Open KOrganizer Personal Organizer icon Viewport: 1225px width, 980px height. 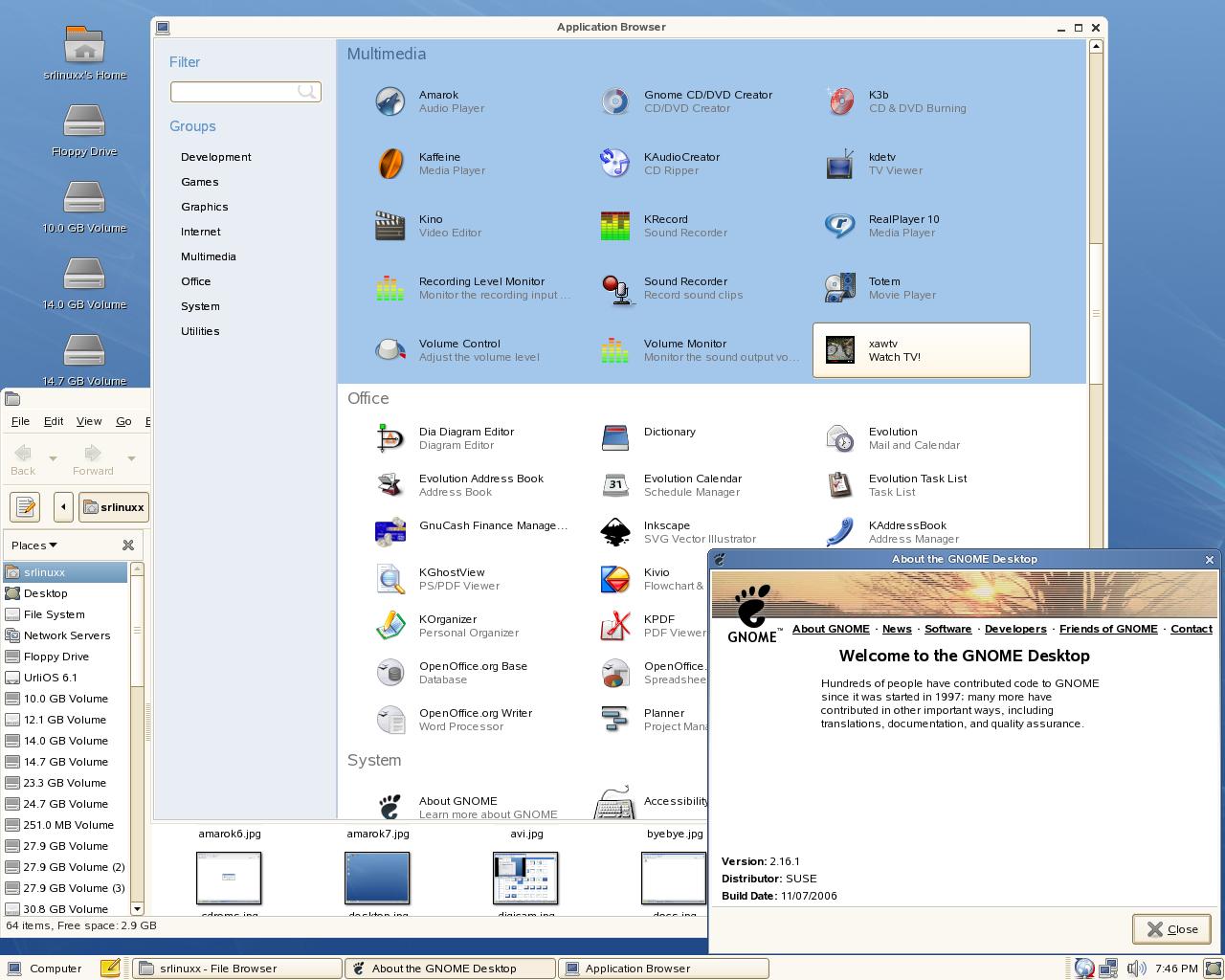(390, 626)
